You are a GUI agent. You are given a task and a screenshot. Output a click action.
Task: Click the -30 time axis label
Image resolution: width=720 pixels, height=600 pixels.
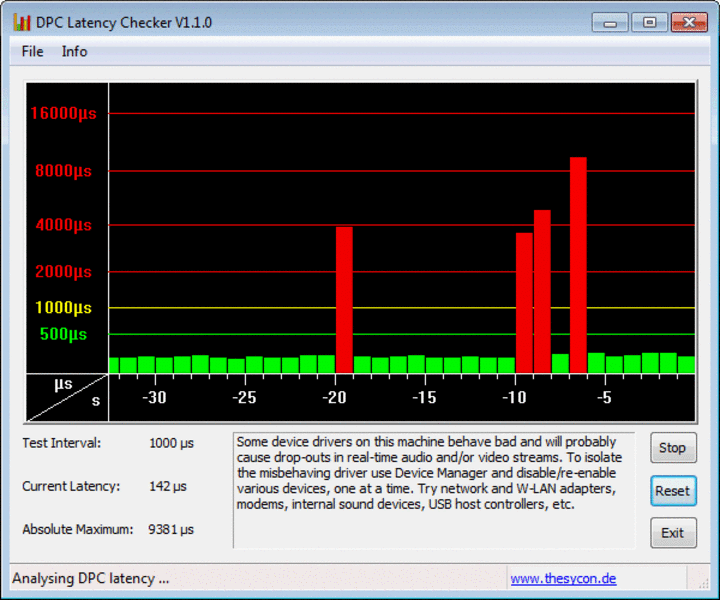coord(154,398)
